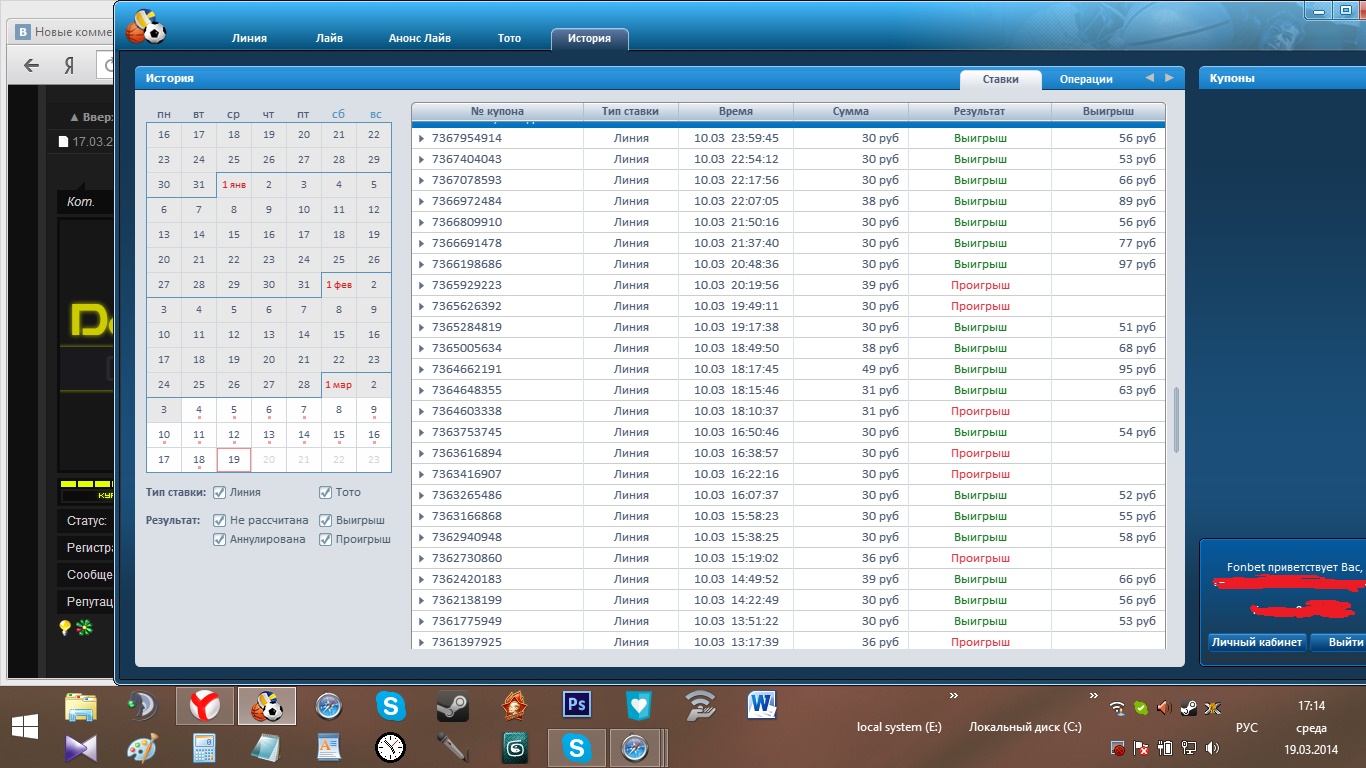Disable the Проигрыш result filter
Screen dimensions: 1366x768
click(326, 539)
